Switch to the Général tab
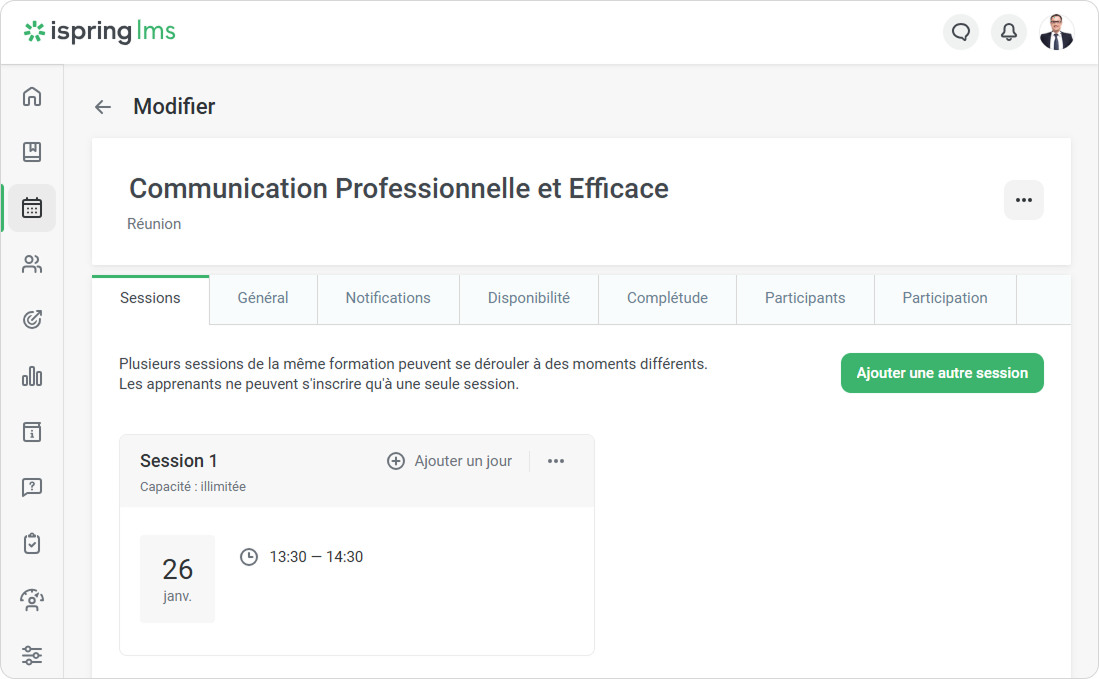The height and width of the screenshot is (679, 1099). pyautogui.click(x=263, y=298)
